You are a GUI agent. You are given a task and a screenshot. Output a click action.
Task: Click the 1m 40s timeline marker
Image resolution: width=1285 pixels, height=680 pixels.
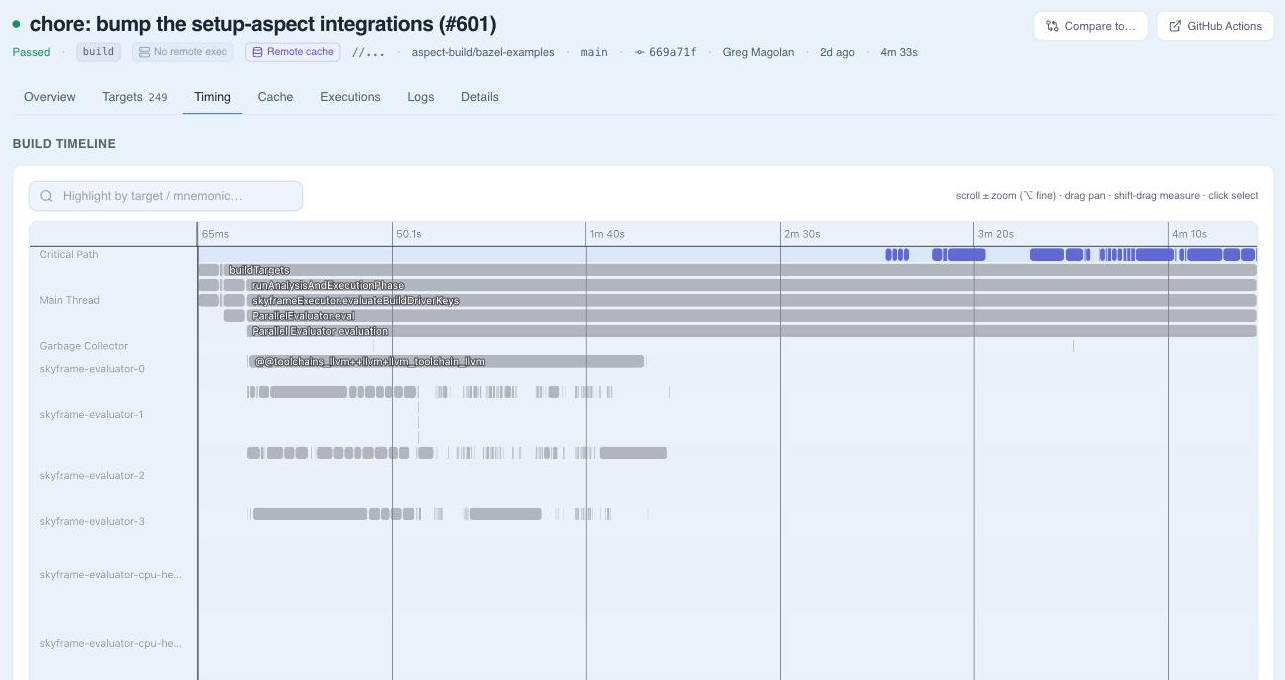607,234
